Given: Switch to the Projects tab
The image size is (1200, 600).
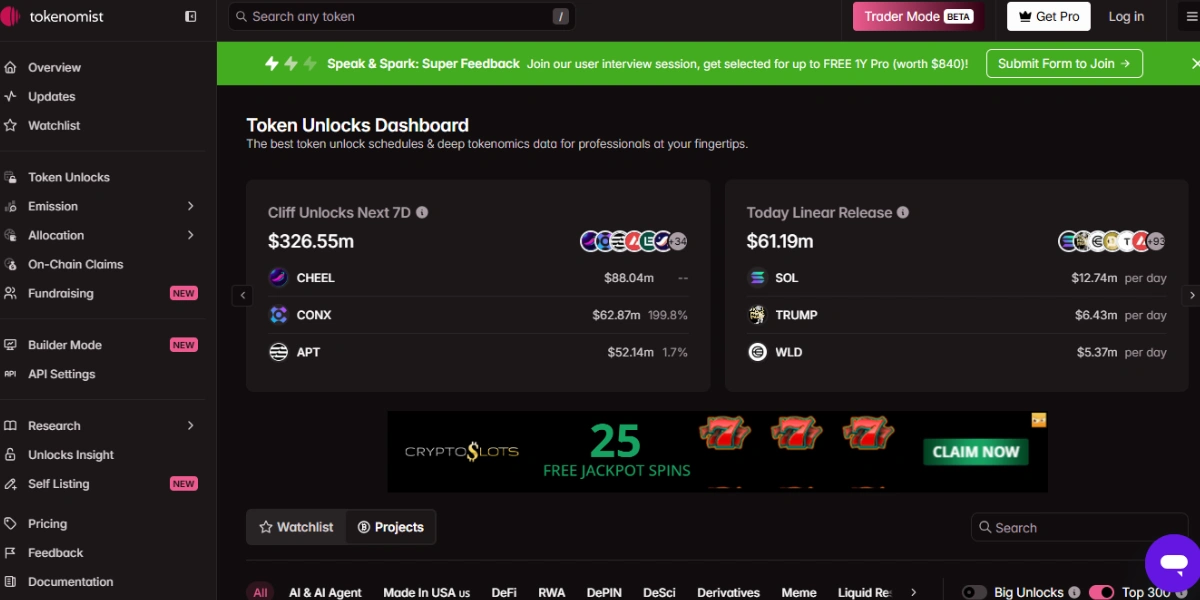Looking at the screenshot, I should point(391,527).
